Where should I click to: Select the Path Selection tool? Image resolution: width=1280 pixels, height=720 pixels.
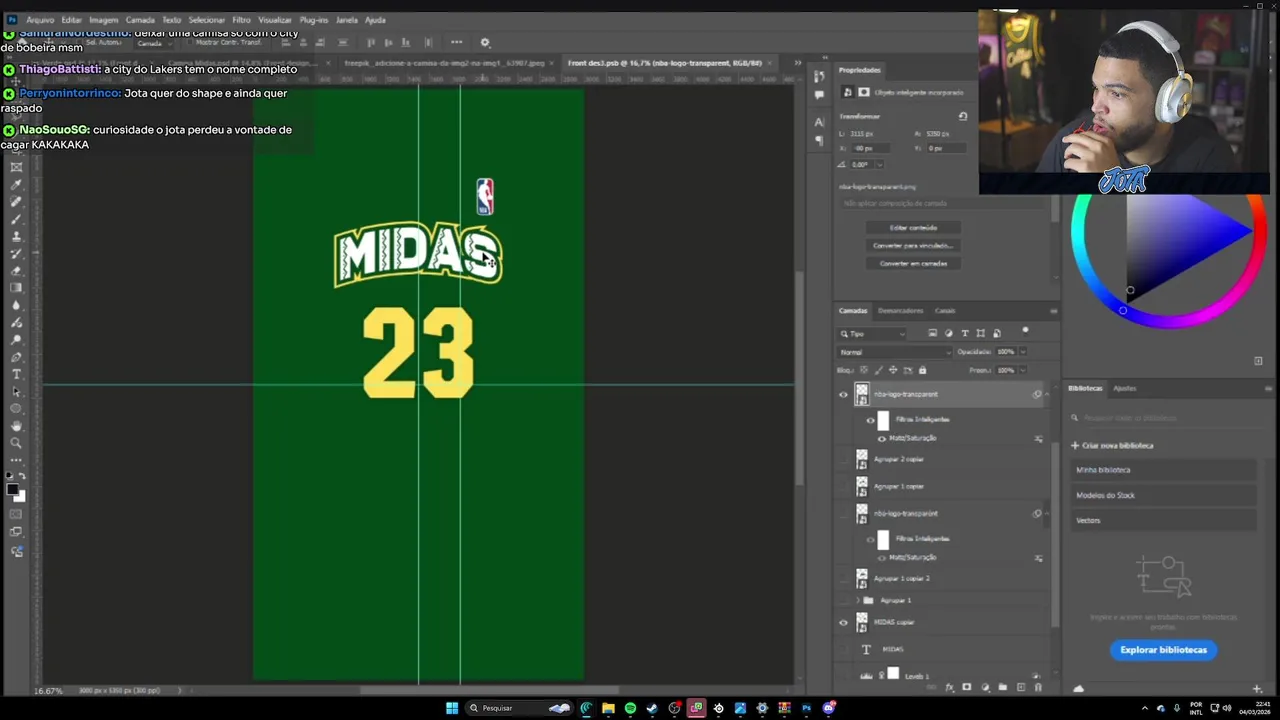click(16, 391)
